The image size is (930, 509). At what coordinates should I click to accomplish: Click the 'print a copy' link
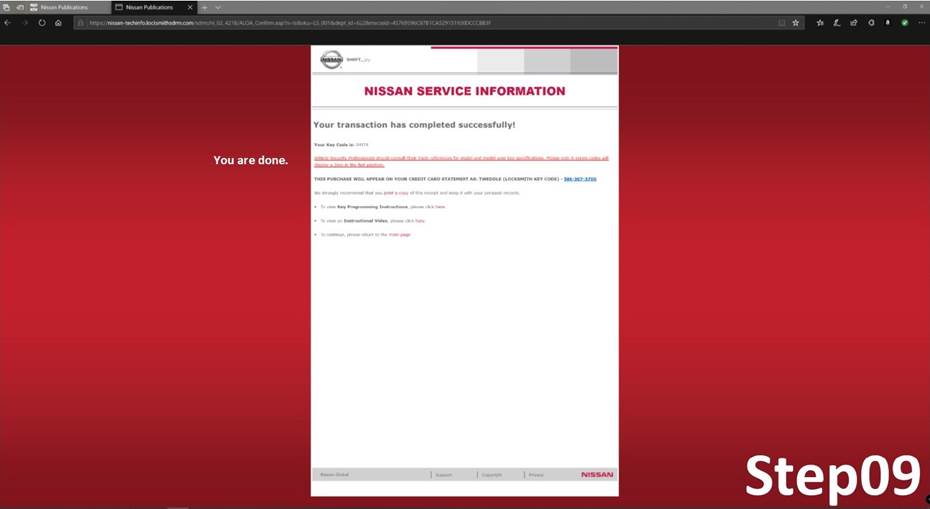396,193
